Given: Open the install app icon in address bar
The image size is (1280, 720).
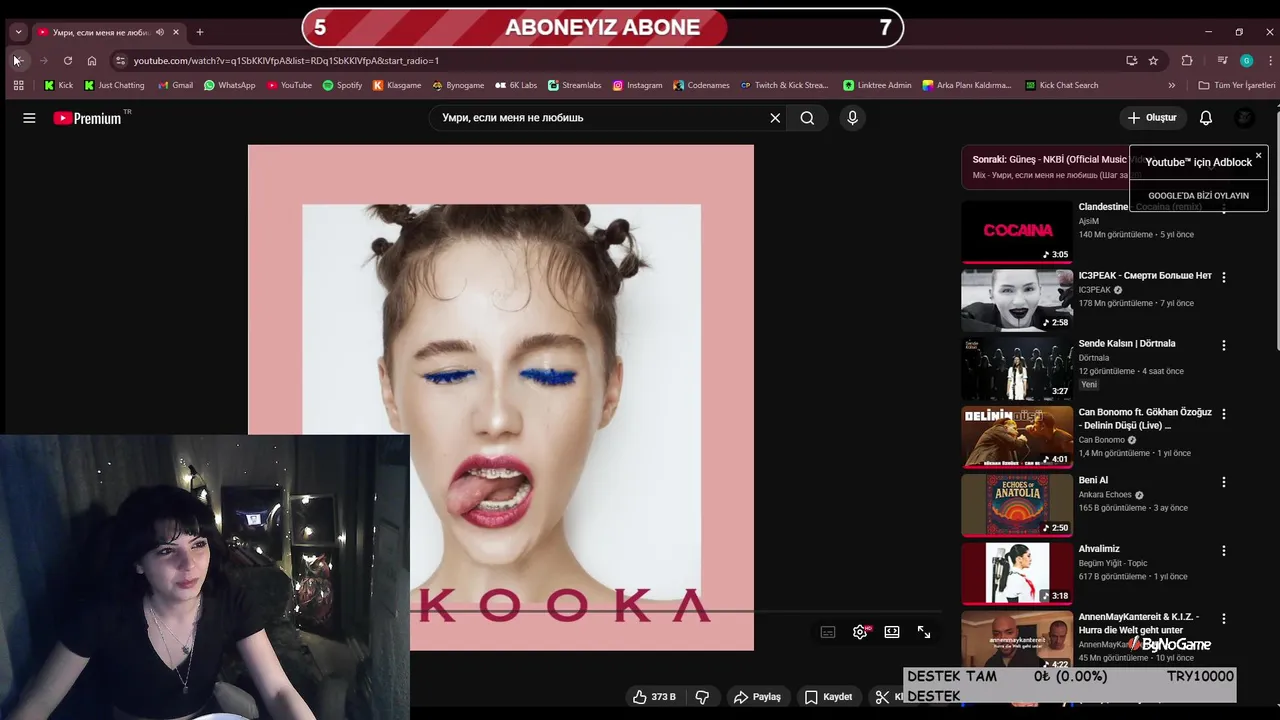Looking at the screenshot, I should [1132, 61].
